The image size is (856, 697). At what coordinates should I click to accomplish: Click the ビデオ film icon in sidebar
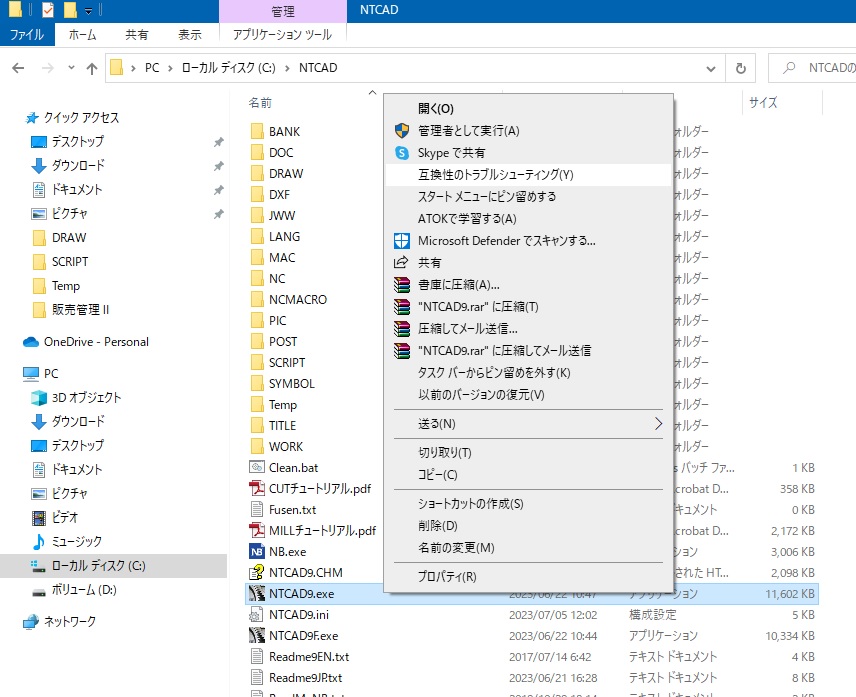coord(39,517)
